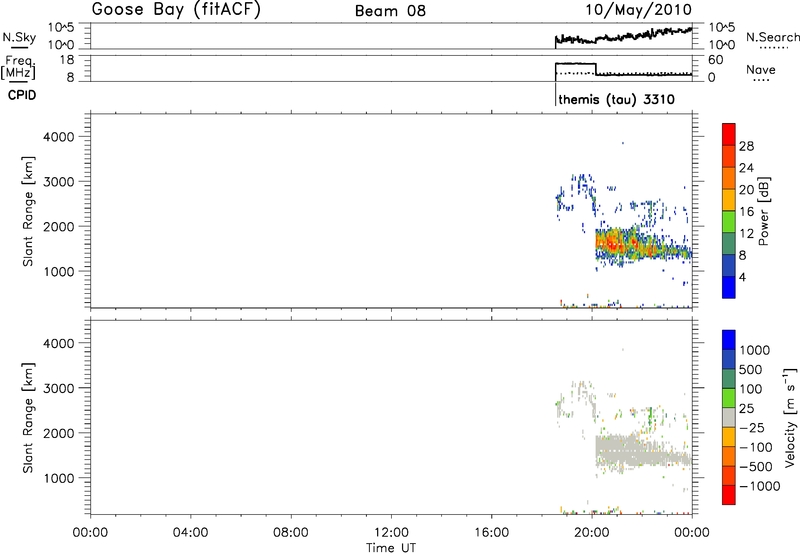The width and height of the screenshot is (800, 554).
Task: Click the "-1000" Velocity colorbar label
Action: 760,486
